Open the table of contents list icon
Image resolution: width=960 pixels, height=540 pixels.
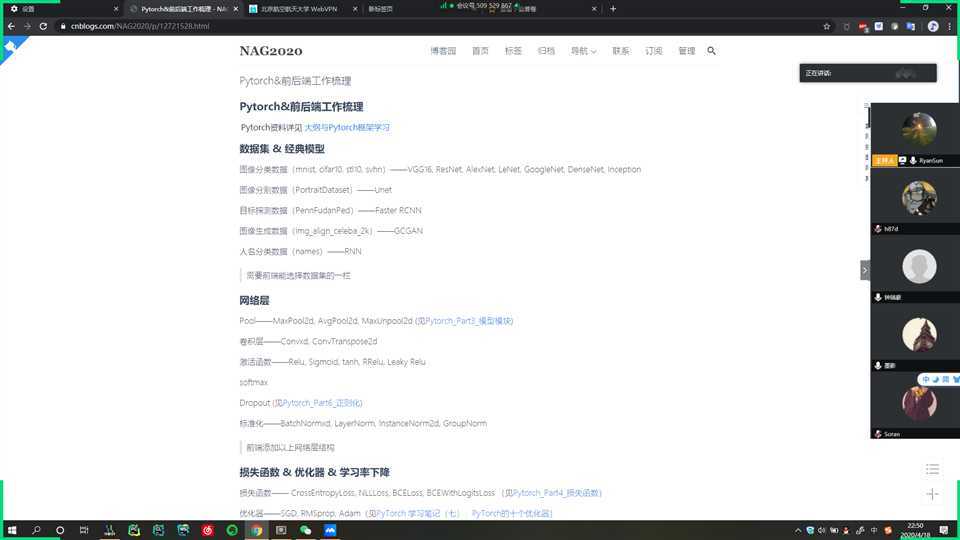[932, 469]
